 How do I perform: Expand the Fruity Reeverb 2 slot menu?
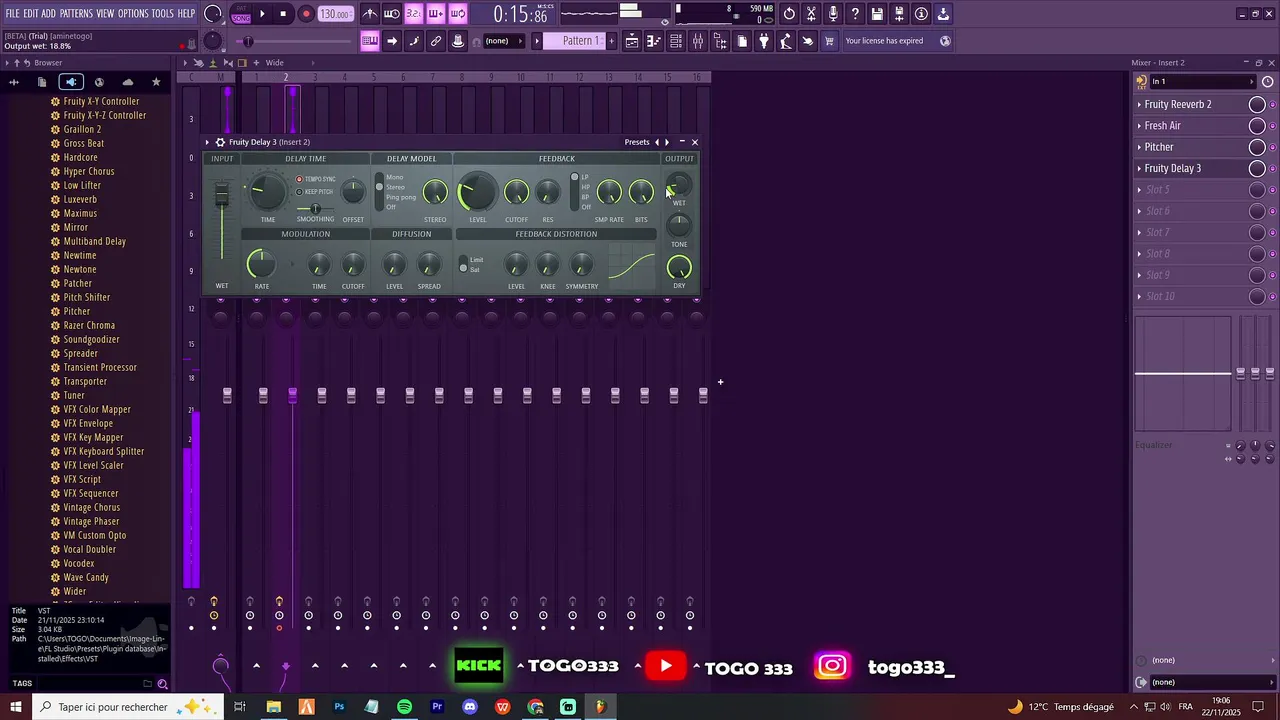(x=1139, y=104)
